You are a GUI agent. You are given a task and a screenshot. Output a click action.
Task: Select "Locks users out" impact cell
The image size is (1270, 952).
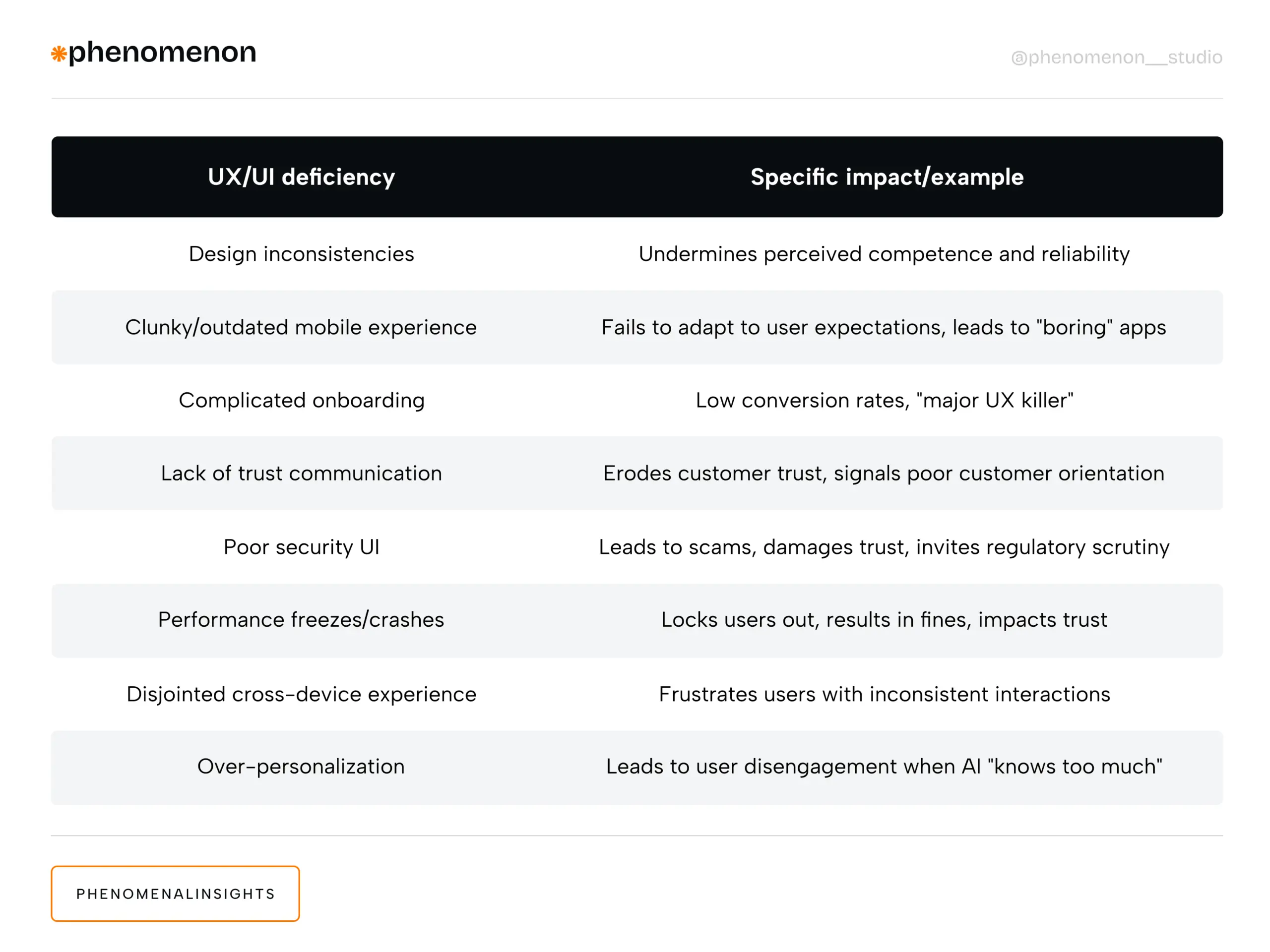tap(884, 620)
